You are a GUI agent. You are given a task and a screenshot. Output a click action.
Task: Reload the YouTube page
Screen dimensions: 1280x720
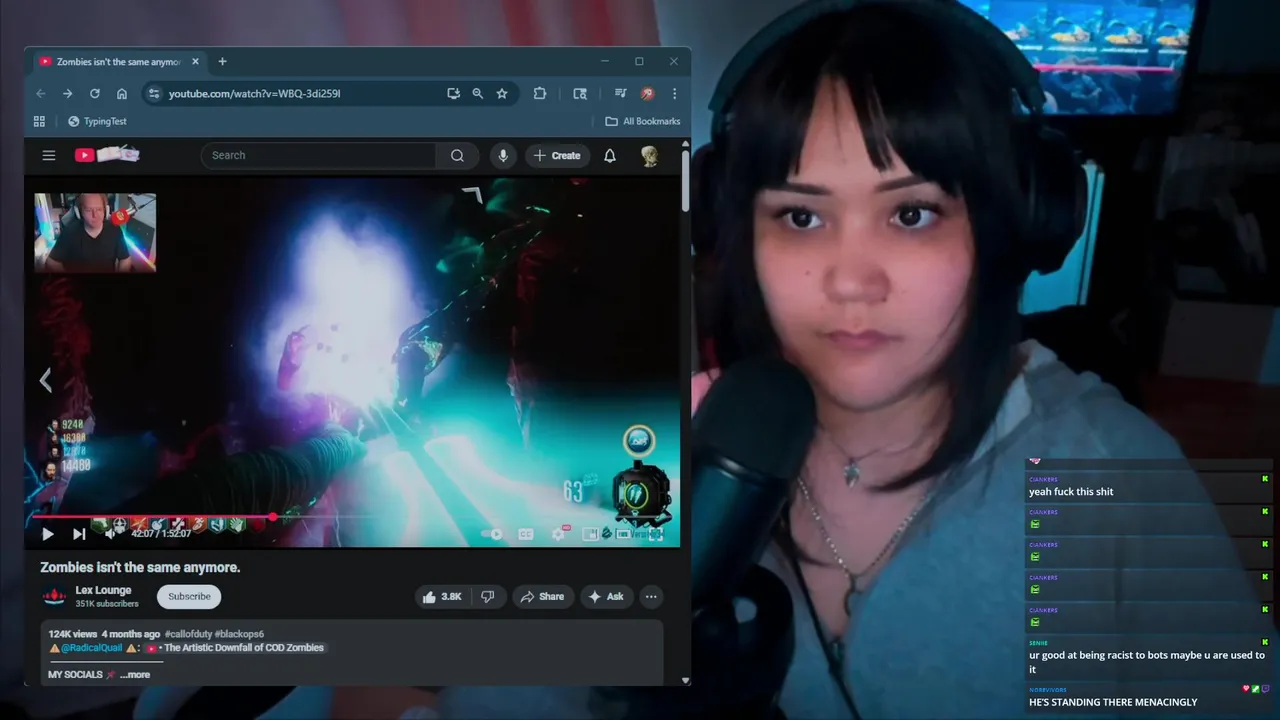pyautogui.click(x=94, y=93)
